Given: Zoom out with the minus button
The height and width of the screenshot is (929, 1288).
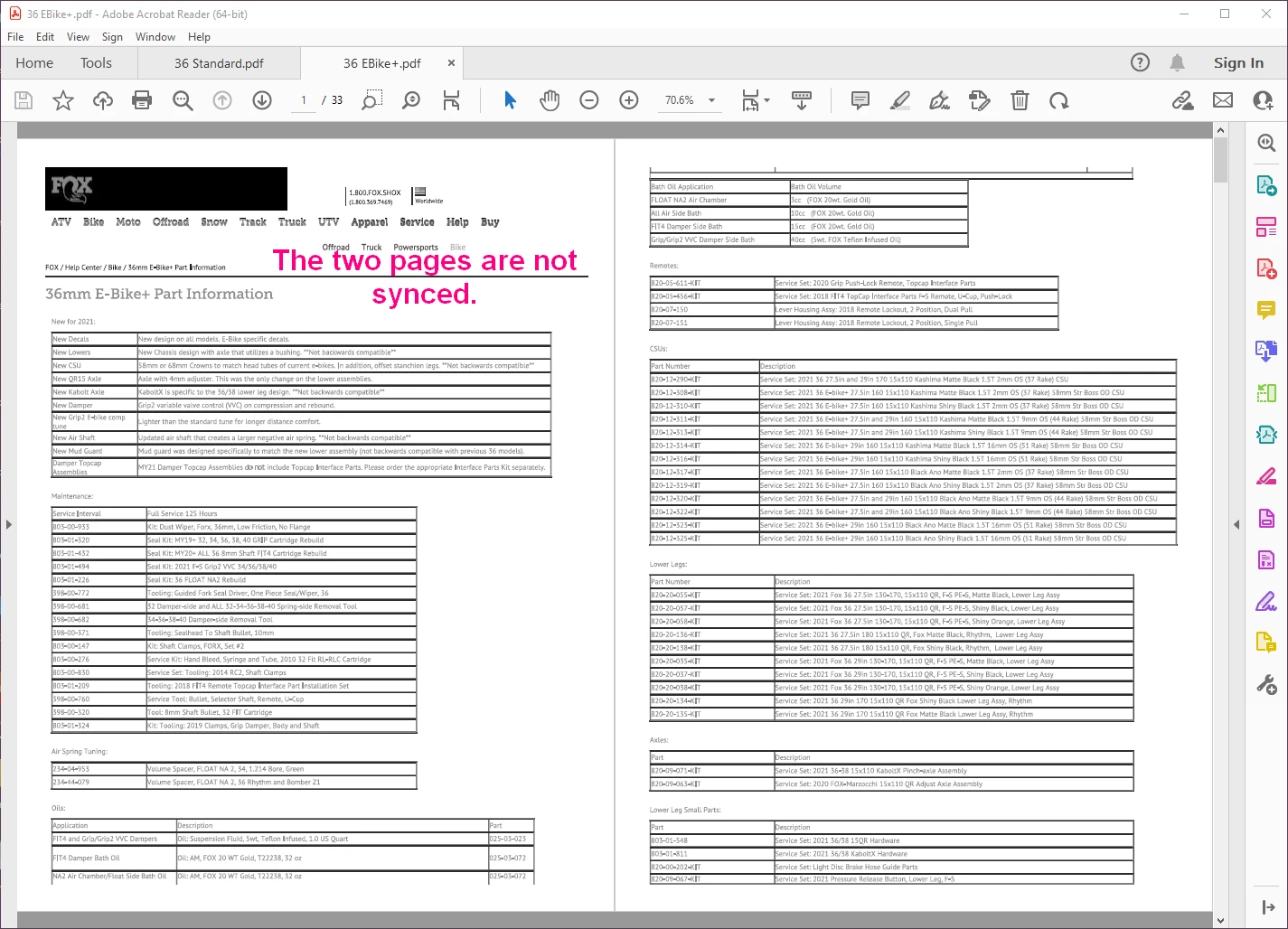Looking at the screenshot, I should 589,100.
